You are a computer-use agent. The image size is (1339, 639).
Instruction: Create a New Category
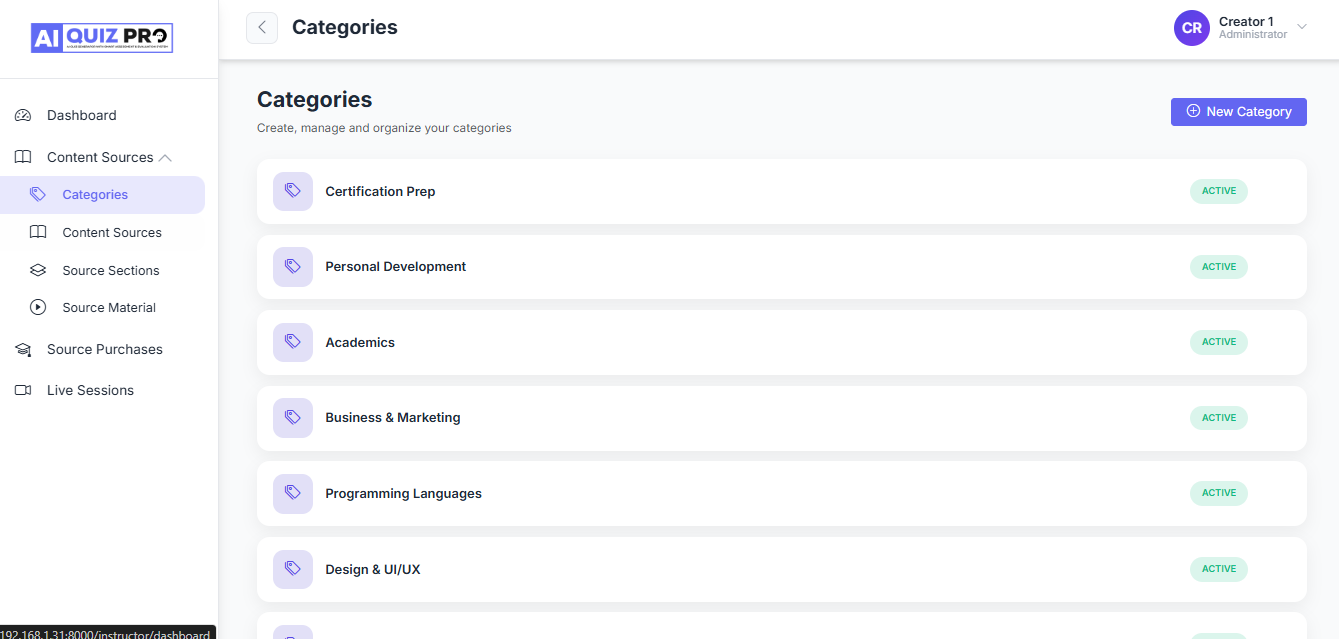tap(1239, 111)
